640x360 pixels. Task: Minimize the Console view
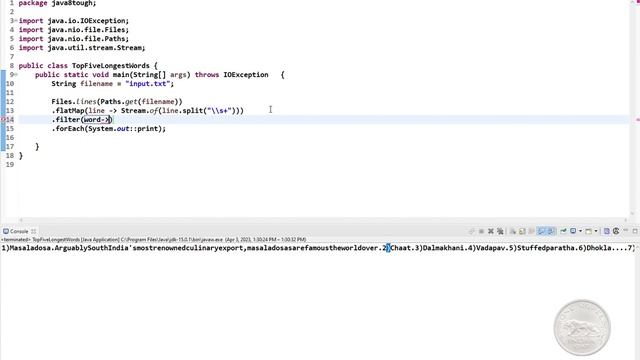click(625, 231)
